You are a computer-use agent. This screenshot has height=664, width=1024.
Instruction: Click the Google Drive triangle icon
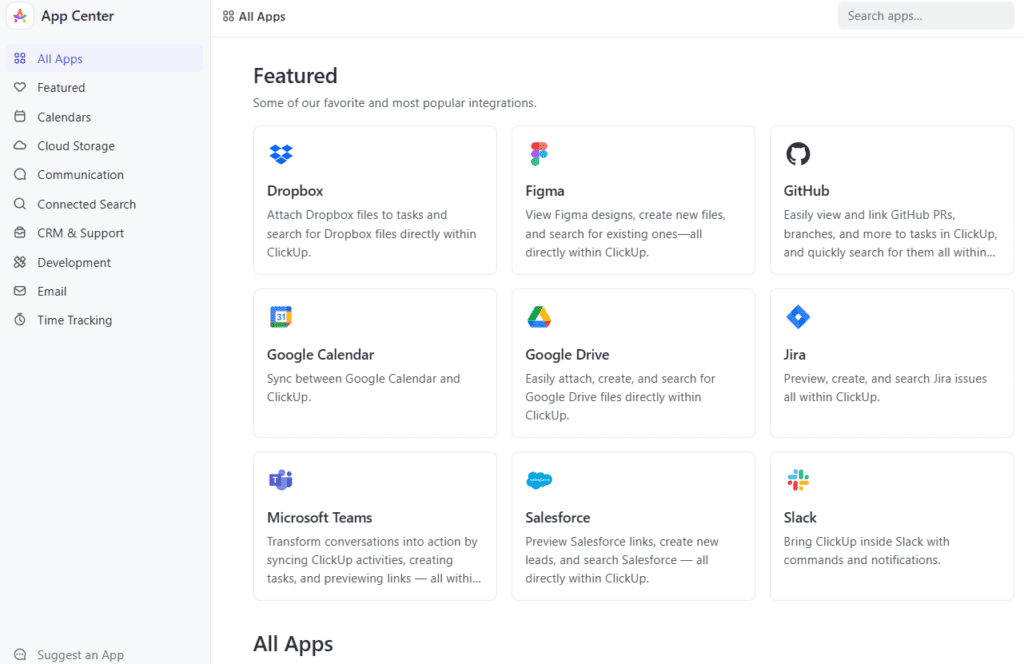[539, 317]
